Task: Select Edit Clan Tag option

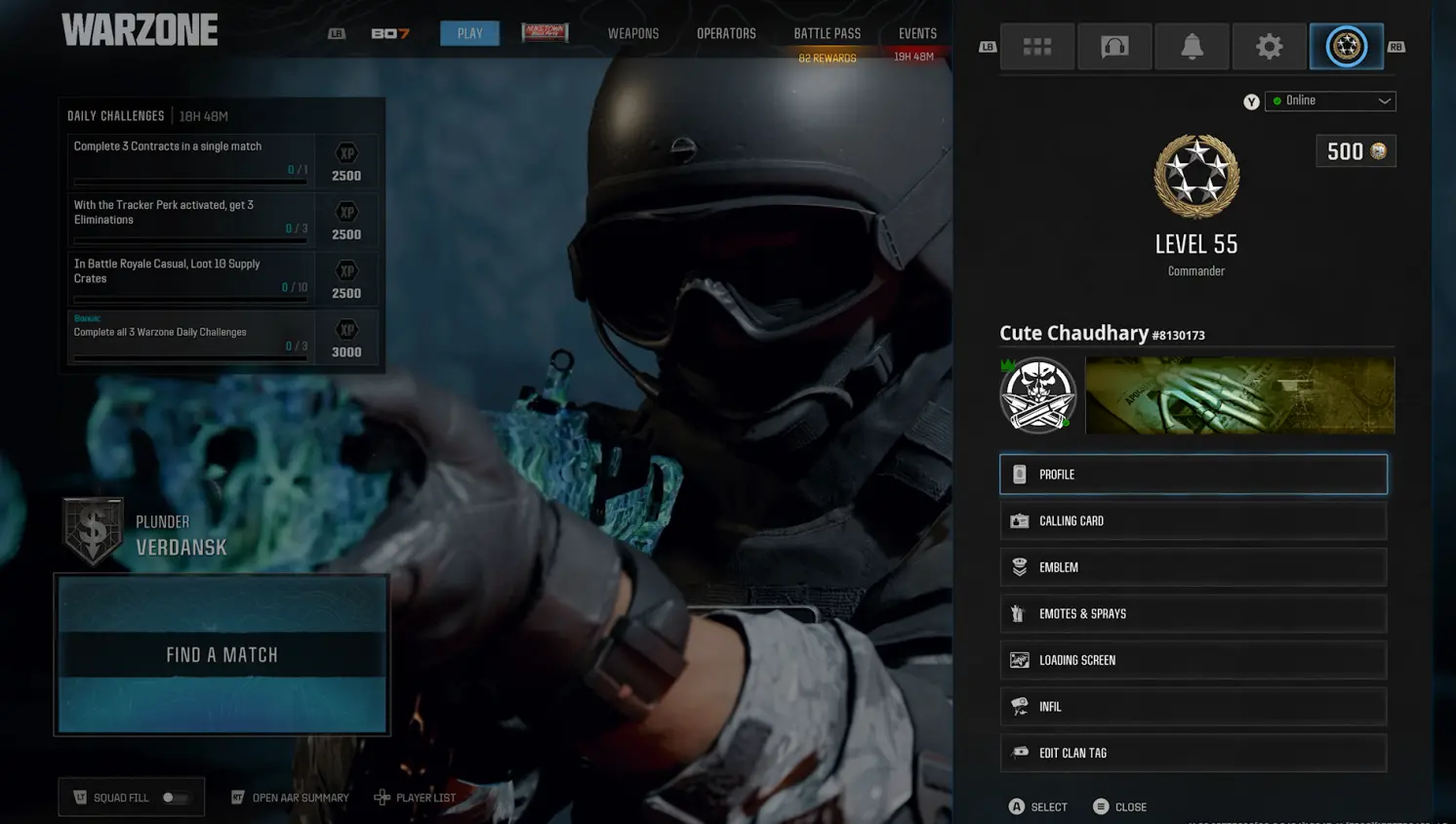Action: [x=1193, y=753]
